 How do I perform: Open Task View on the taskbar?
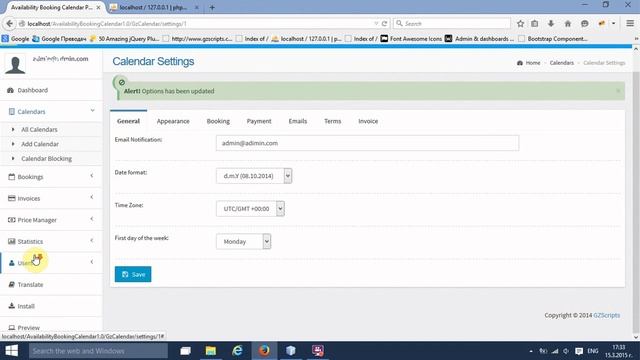click(x=185, y=351)
